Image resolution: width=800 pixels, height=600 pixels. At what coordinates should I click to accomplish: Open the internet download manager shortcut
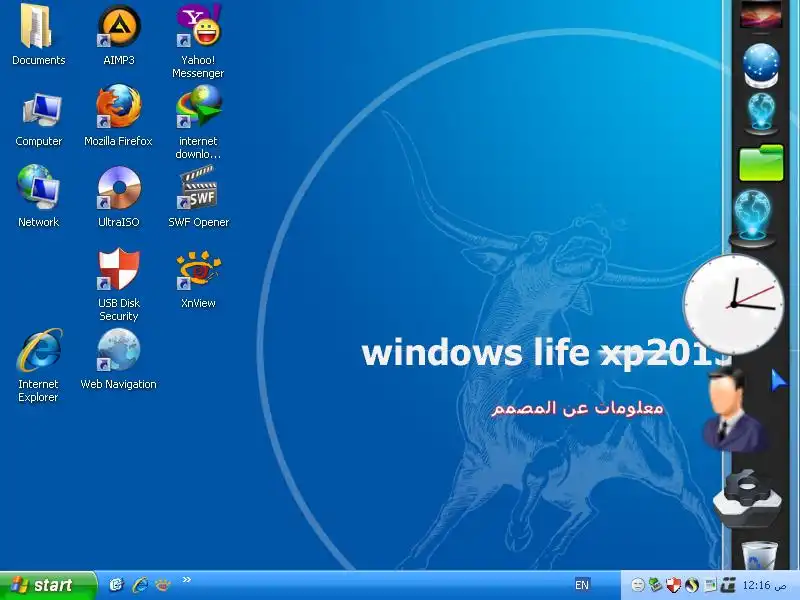pyautogui.click(x=198, y=122)
